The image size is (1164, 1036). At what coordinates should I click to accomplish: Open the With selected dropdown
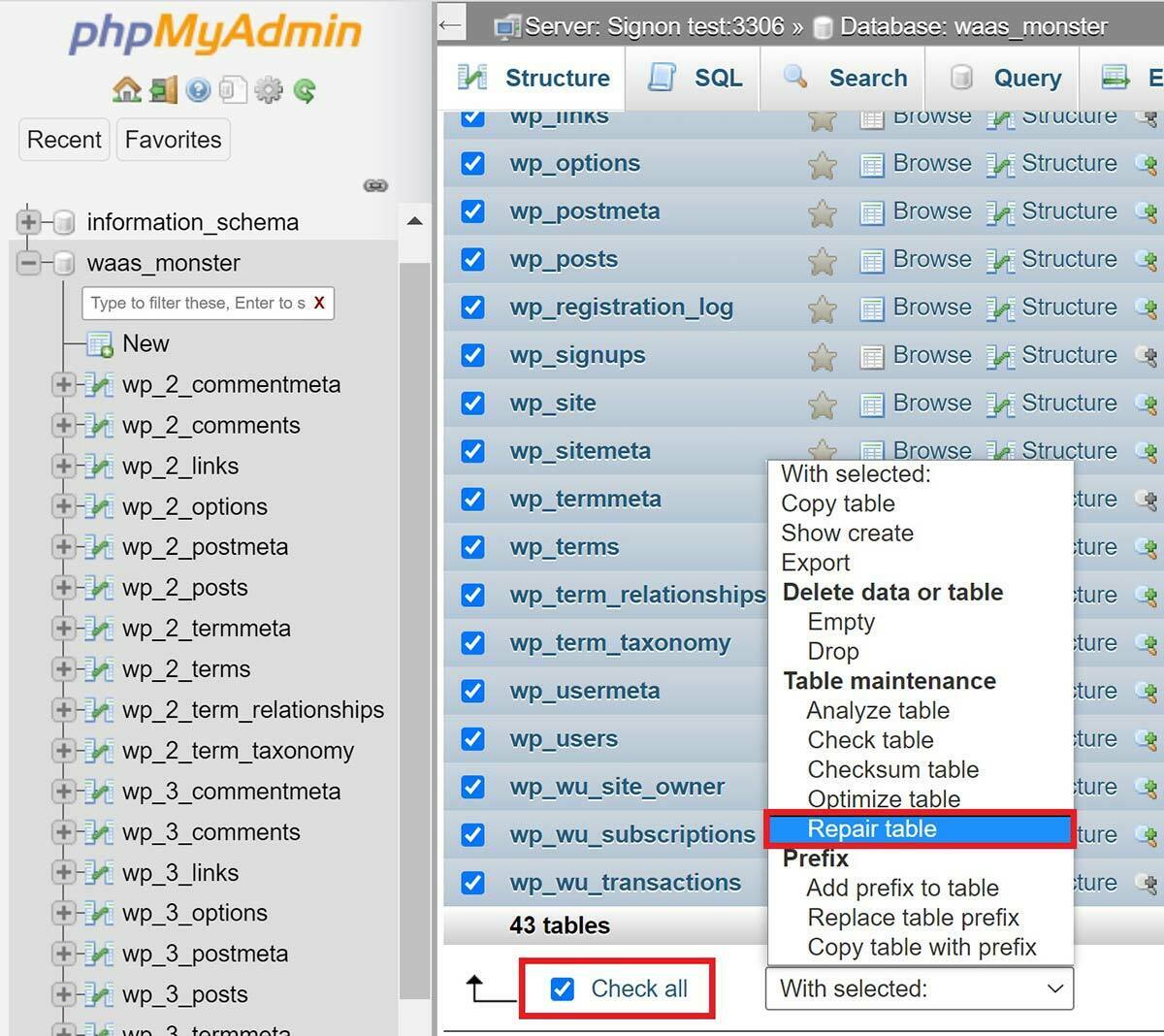pos(920,988)
